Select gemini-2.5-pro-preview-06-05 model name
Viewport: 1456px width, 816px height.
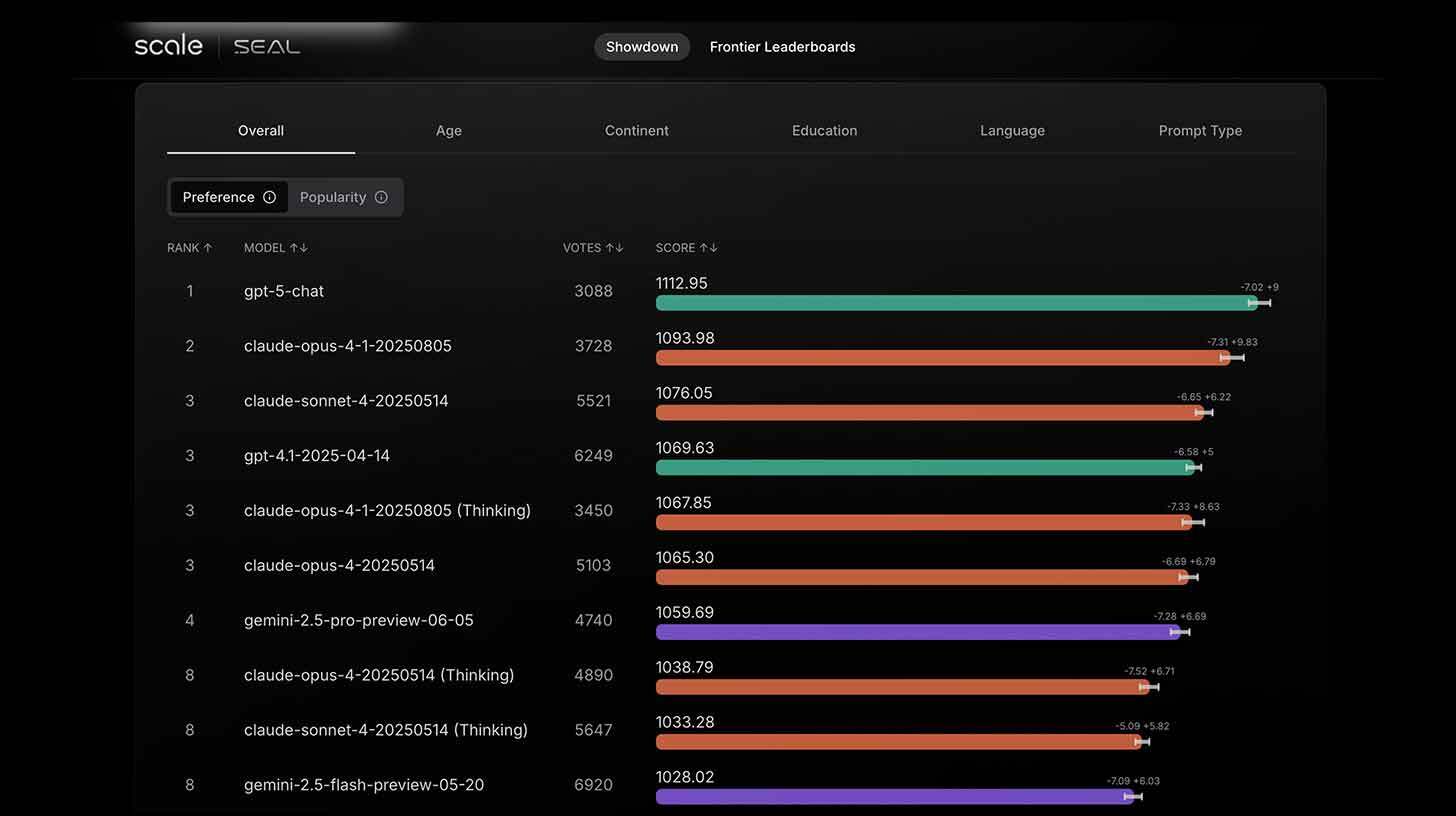click(359, 621)
